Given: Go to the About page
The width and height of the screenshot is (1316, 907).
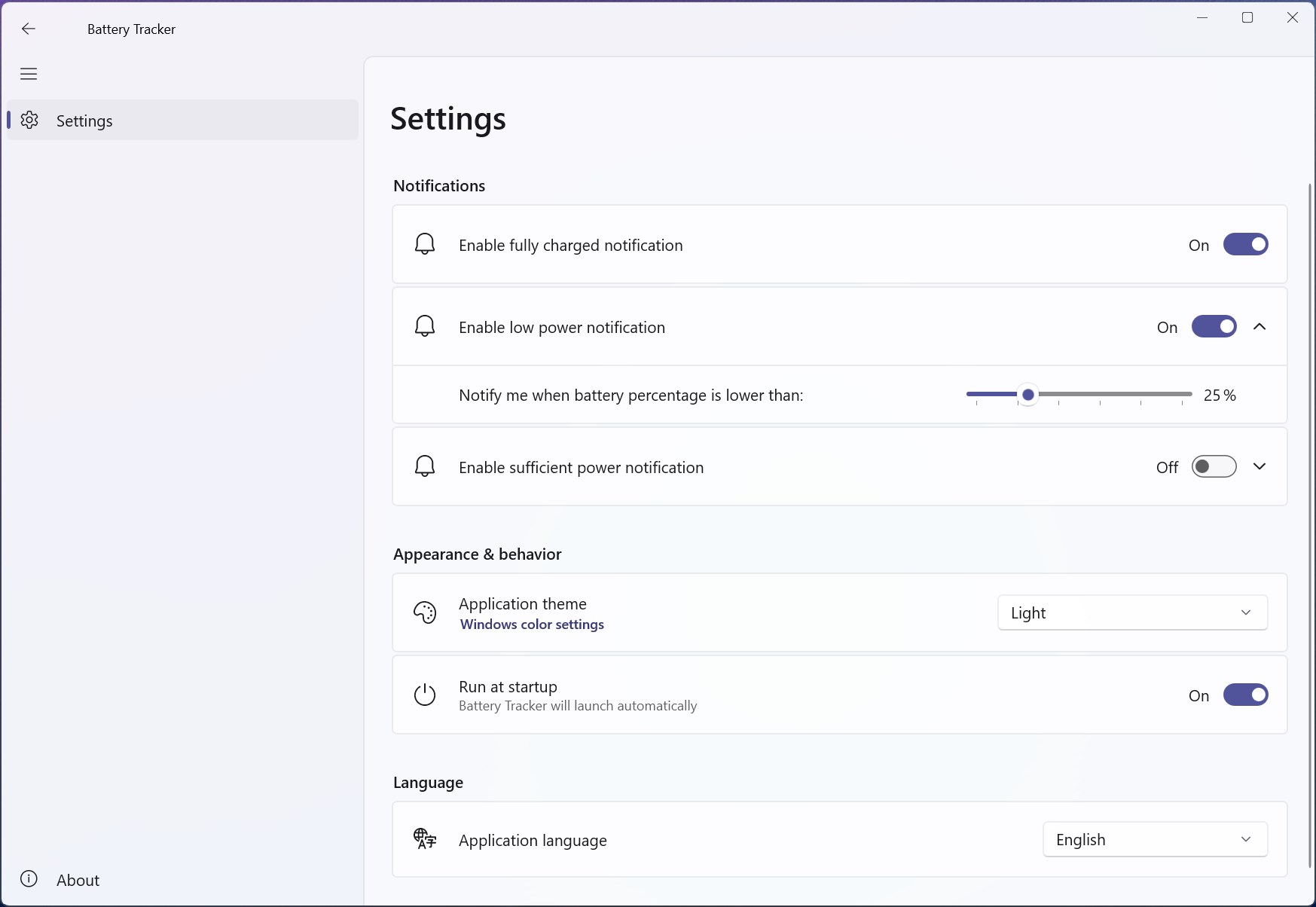Looking at the screenshot, I should [x=78, y=880].
